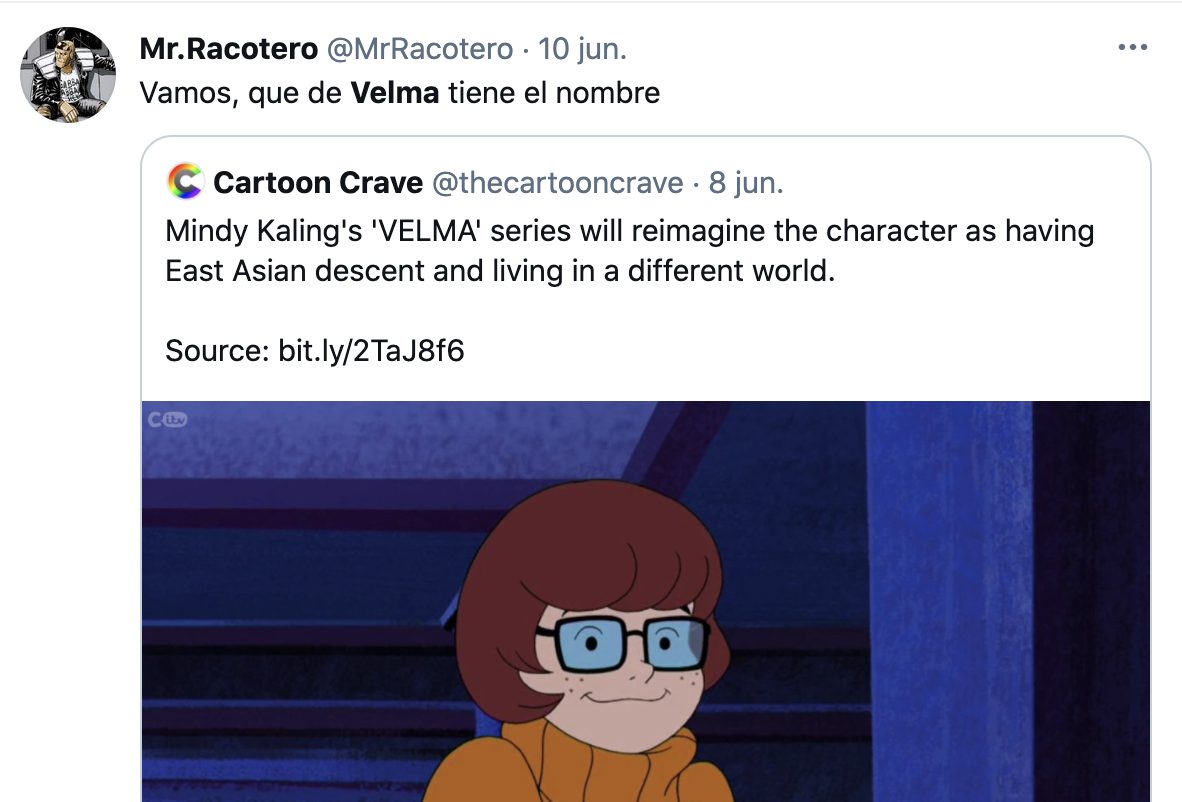The height and width of the screenshot is (802, 1182).
Task: Open Mr.Racotero's profile avatar picture
Action: point(68,75)
